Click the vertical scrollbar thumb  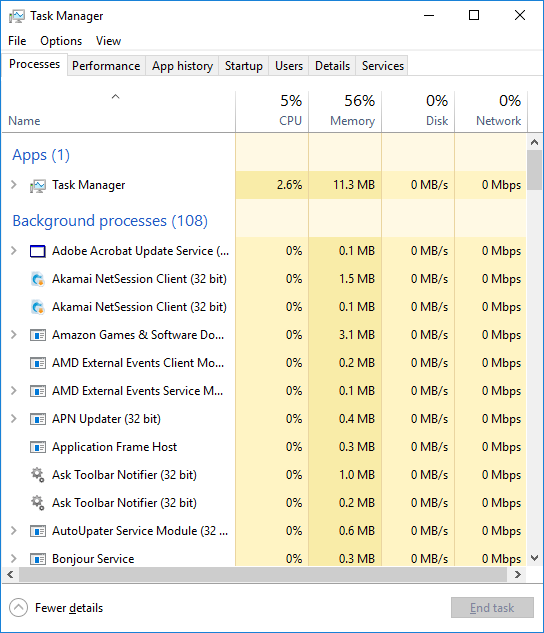(535, 170)
